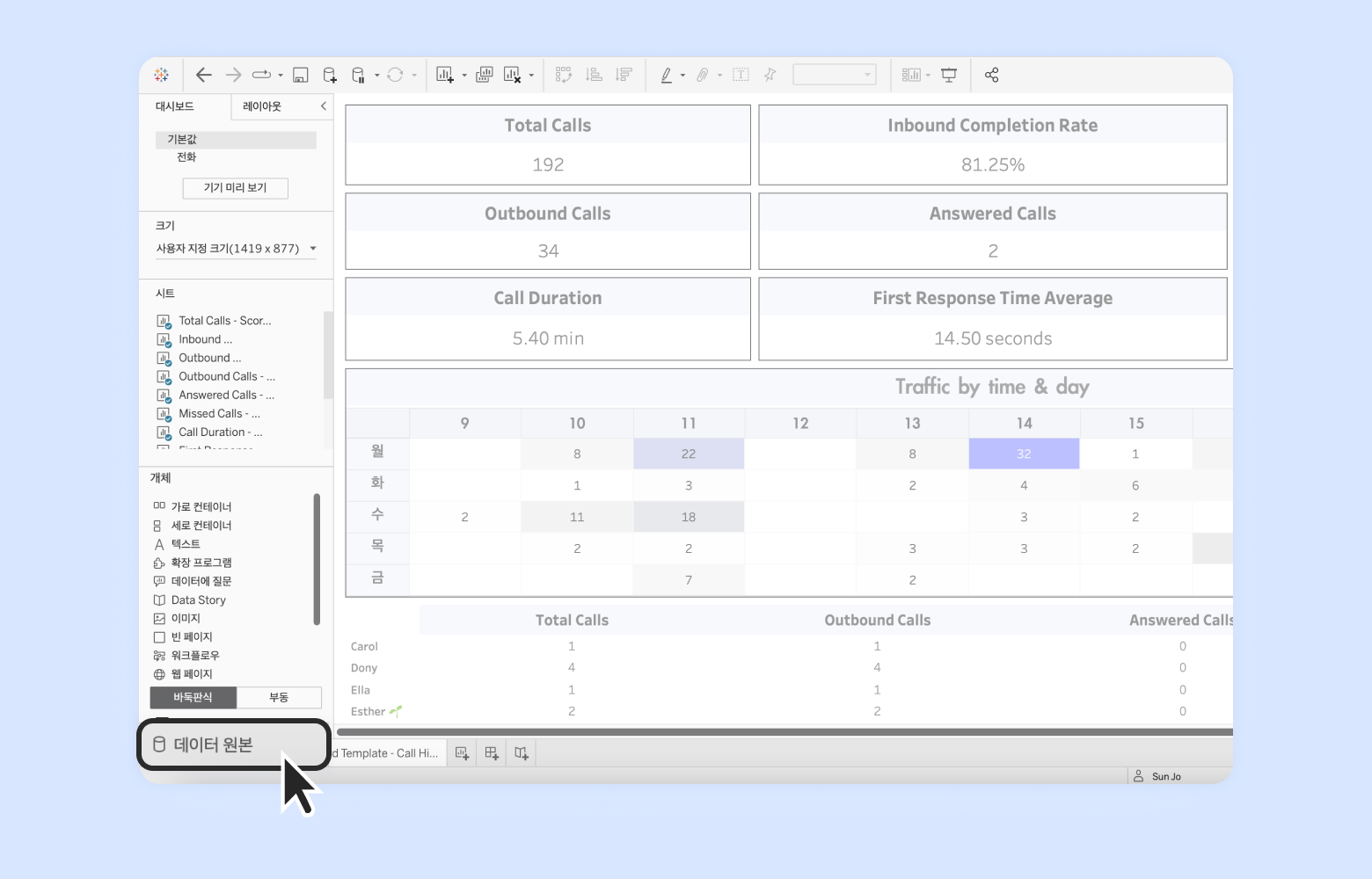Undo with the back arrow icon
This screenshot has height=879, width=1372.
[204, 75]
